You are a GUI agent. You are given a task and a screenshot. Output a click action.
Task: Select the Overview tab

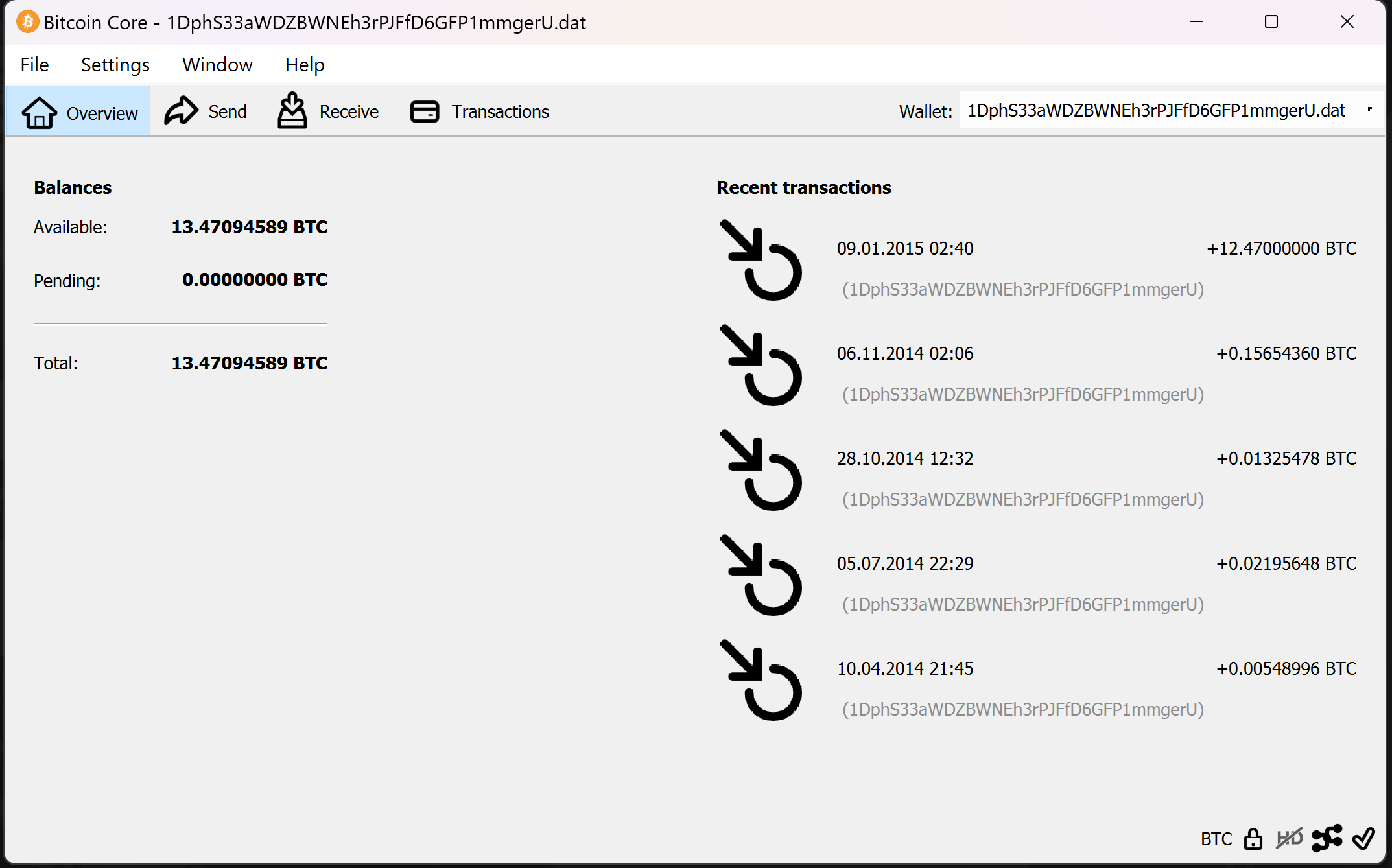click(x=79, y=112)
